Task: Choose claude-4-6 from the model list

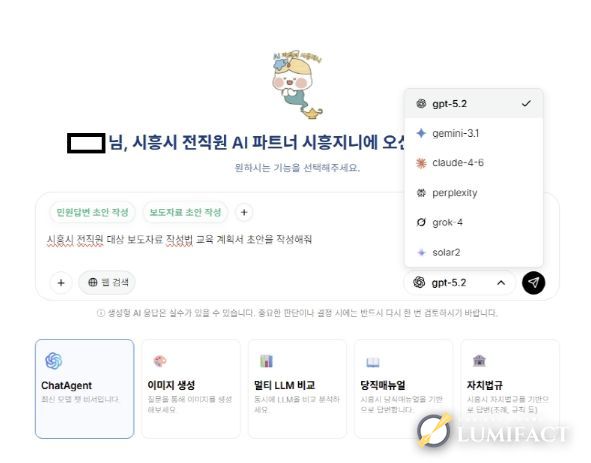Action: (473, 163)
